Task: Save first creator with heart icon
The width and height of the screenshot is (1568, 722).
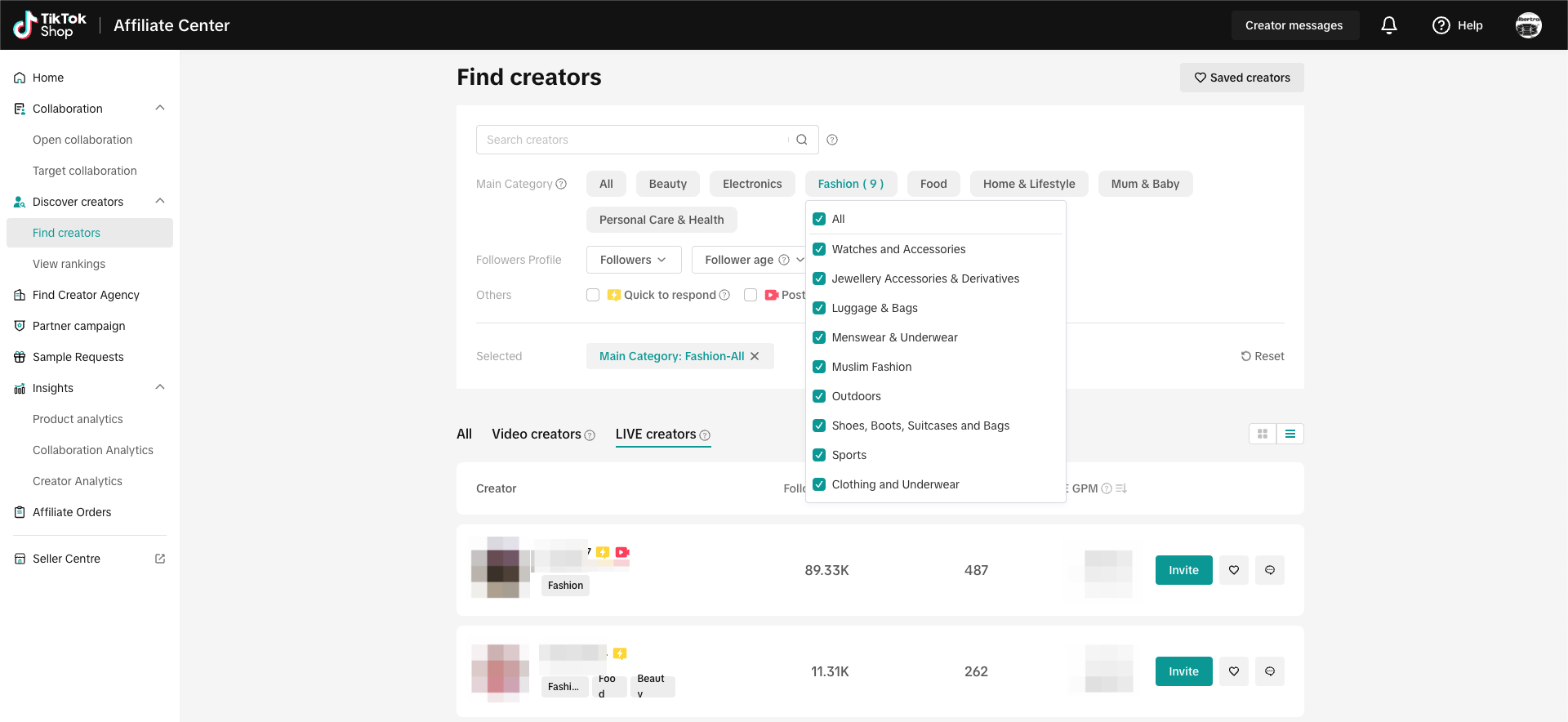Action: click(1233, 570)
